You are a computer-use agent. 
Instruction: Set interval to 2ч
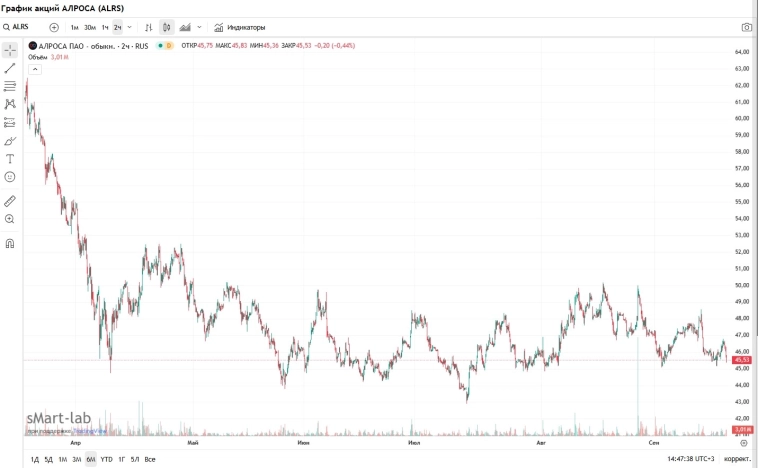tap(117, 27)
